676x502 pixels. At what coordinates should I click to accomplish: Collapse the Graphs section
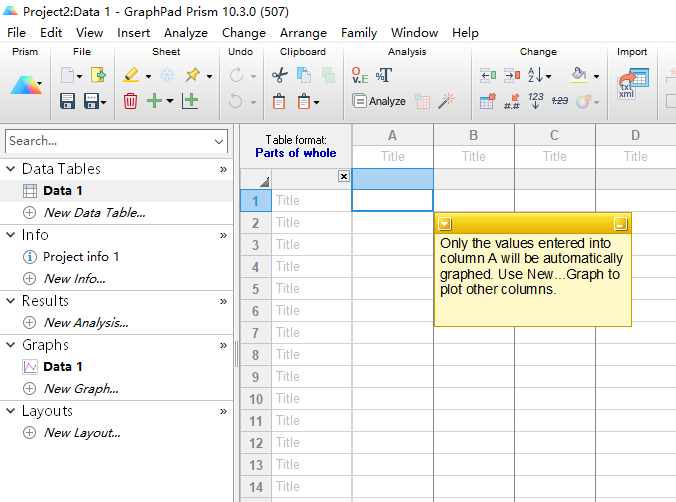tap(11, 345)
